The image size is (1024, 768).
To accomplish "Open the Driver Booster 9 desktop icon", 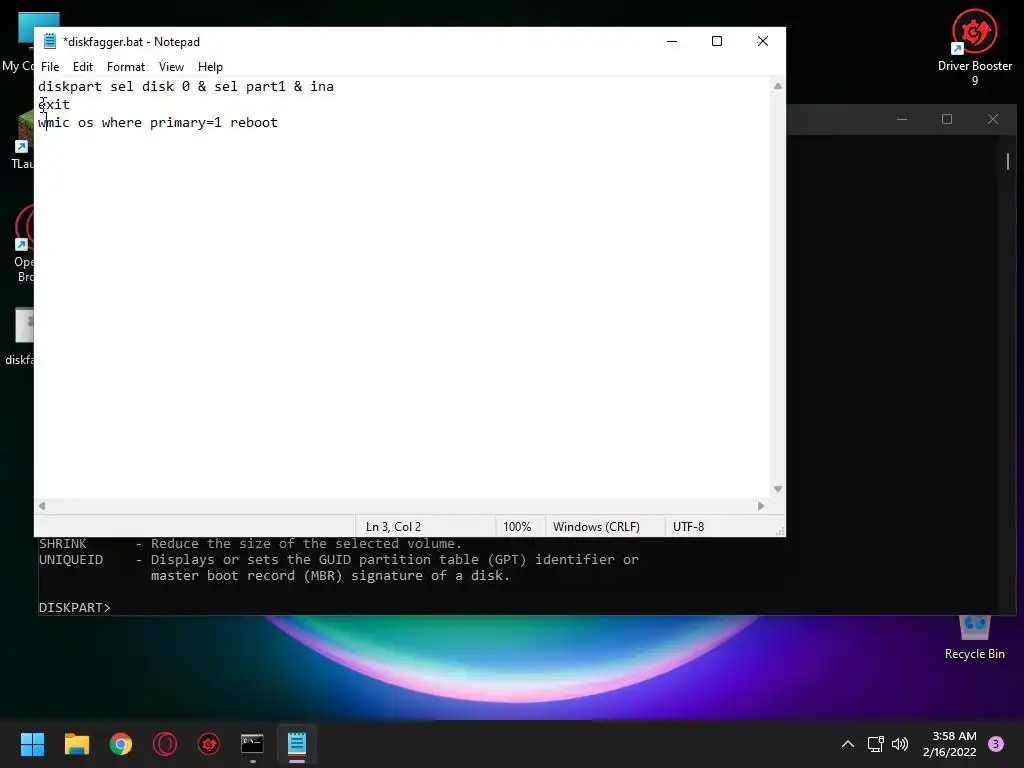I will pos(974,47).
